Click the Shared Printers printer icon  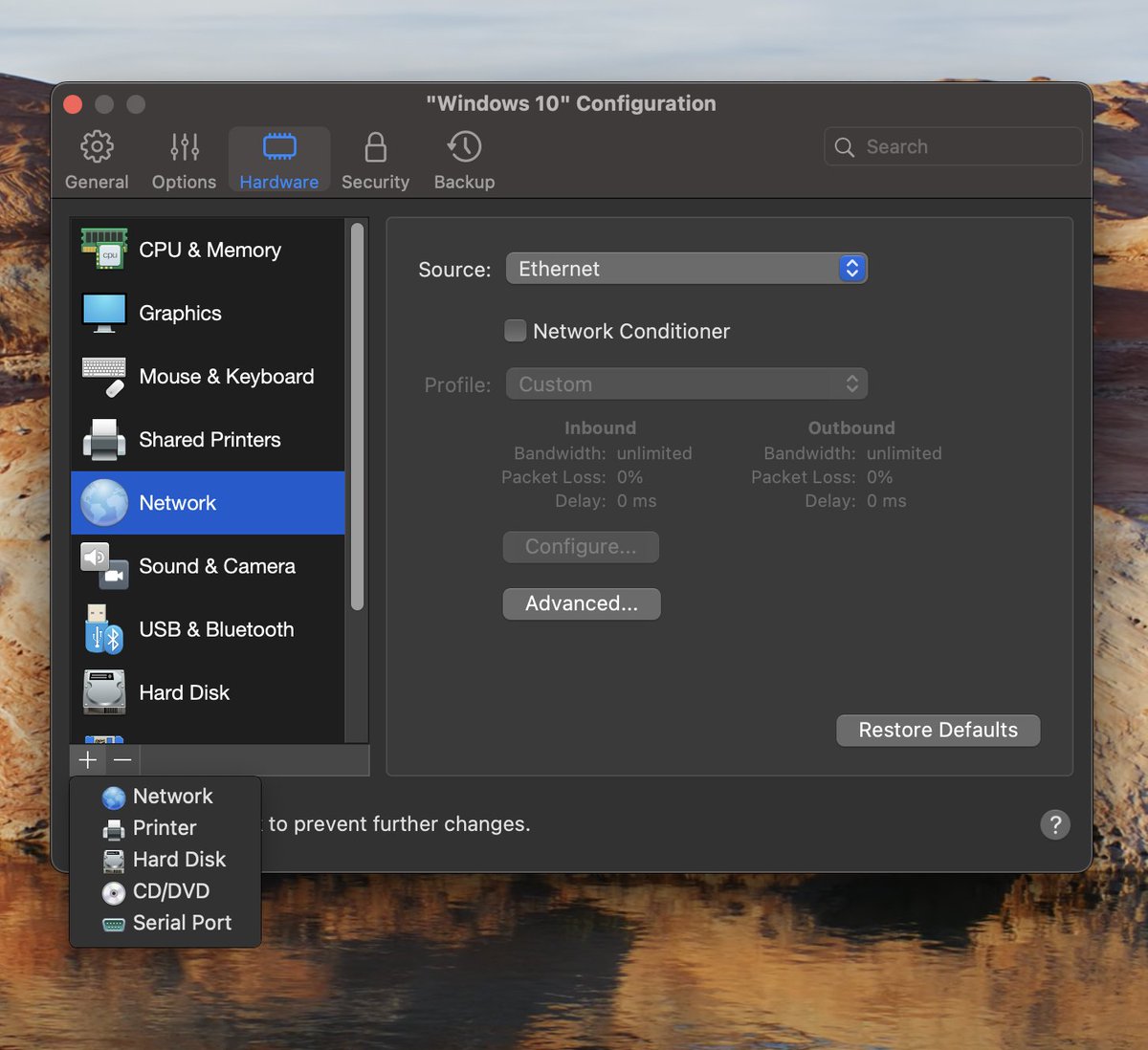(x=104, y=440)
